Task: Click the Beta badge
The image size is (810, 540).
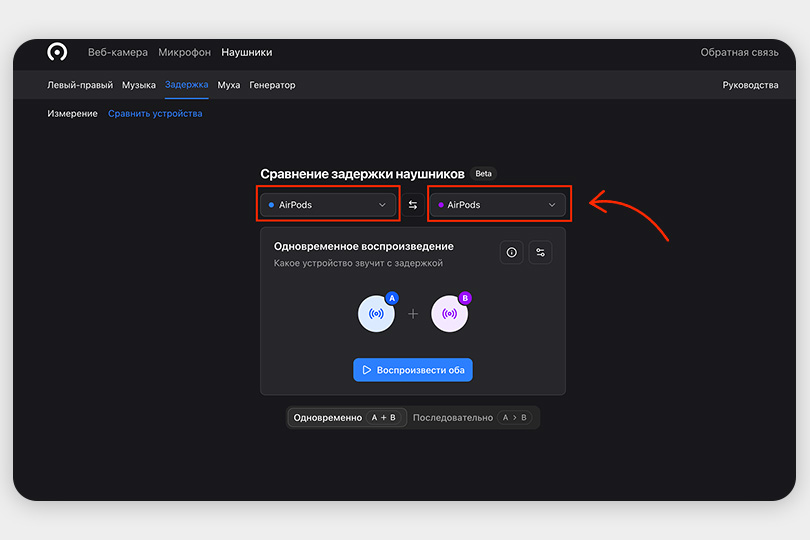Action: click(483, 174)
